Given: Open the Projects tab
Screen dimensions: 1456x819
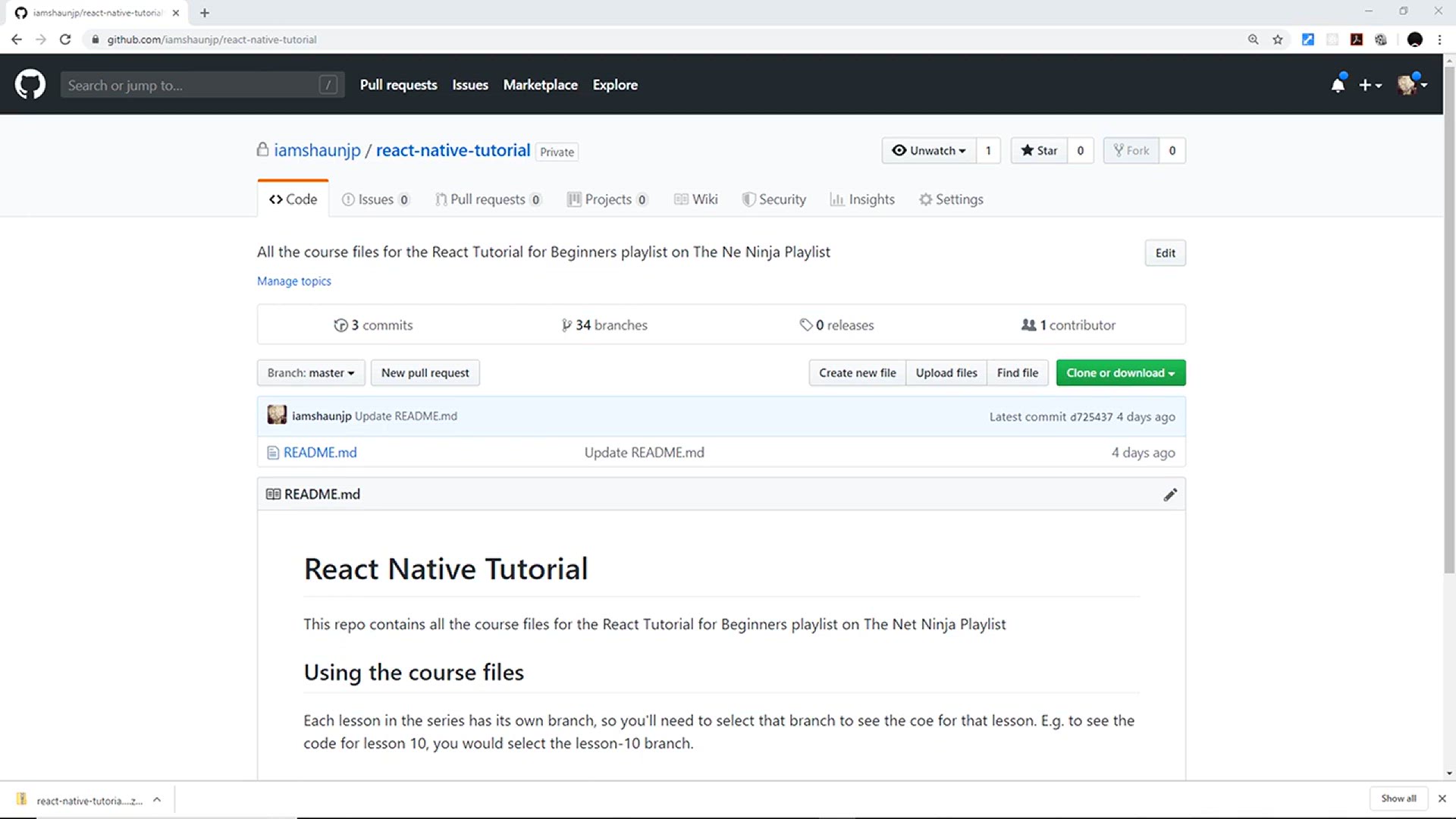Looking at the screenshot, I should pos(607,199).
